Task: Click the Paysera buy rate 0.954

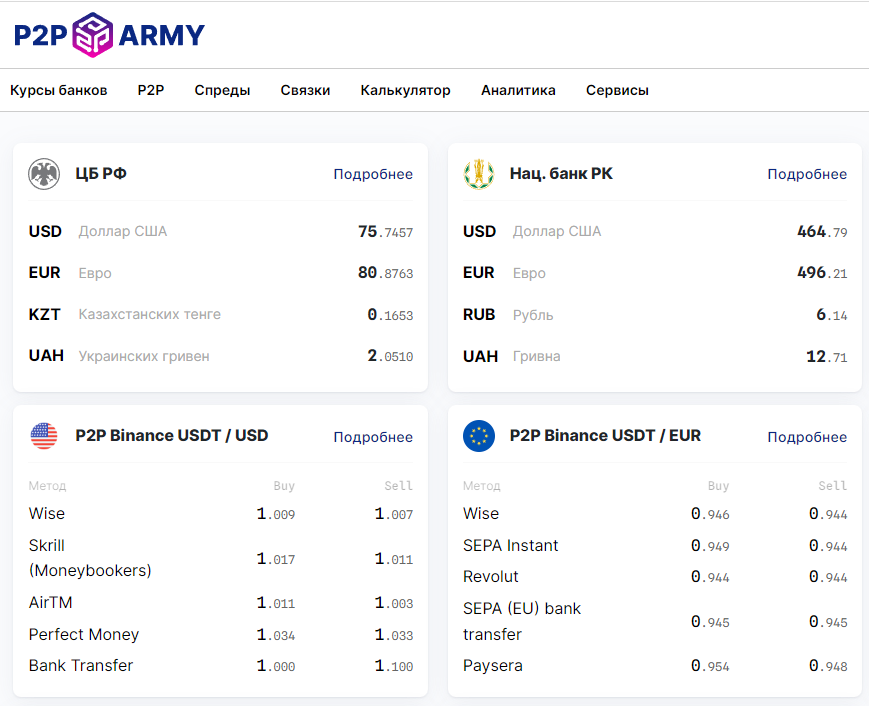Action: coord(710,666)
